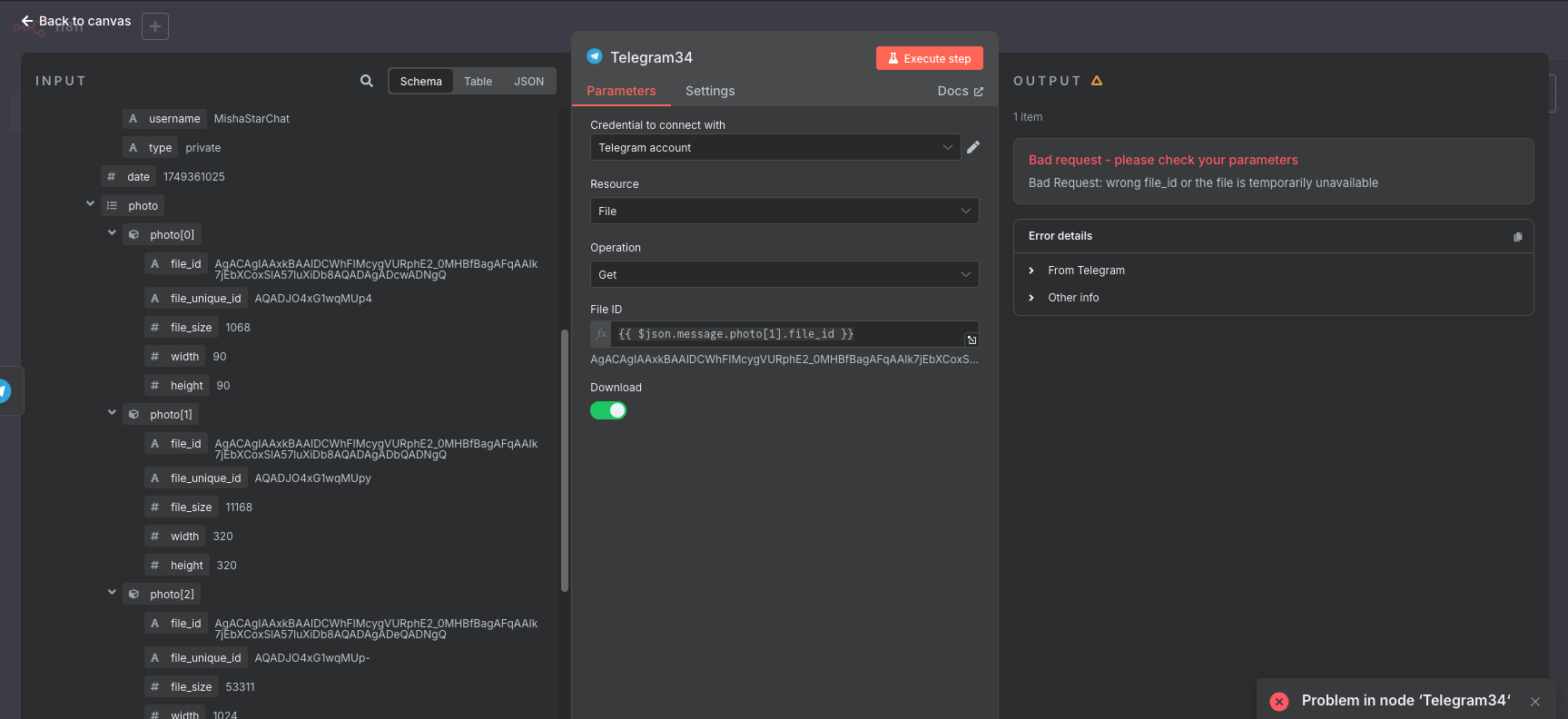This screenshot has height=719, width=1568.
Task: Click the 'AQADJO4xG1wqMUpy' unique id value
Action: coord(312,478)
